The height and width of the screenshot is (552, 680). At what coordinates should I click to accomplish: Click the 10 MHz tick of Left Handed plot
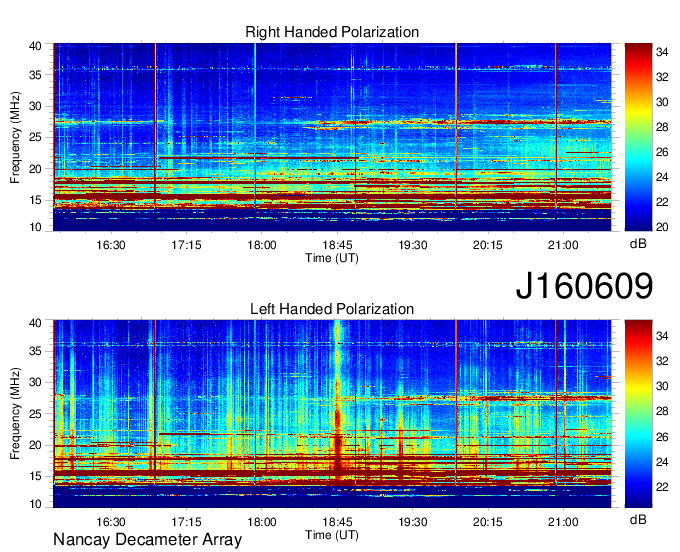click(36, 504)
